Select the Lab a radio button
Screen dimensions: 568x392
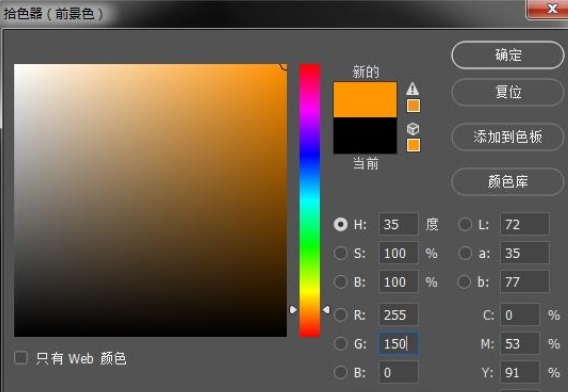point(465,253)
